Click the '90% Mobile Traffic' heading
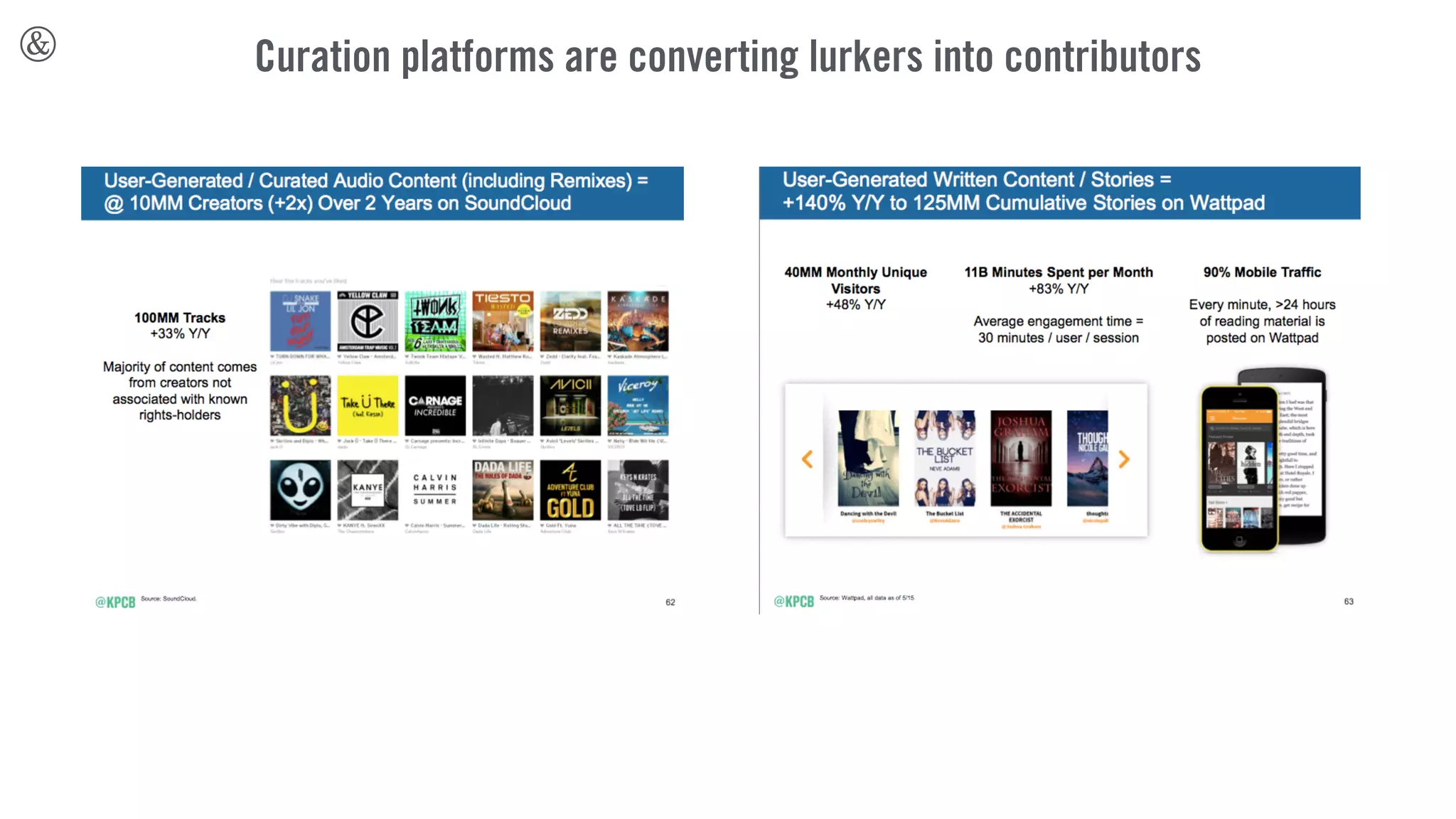Image resolution: width=1456 pixels, height=819 pixels. (1262, 272)
